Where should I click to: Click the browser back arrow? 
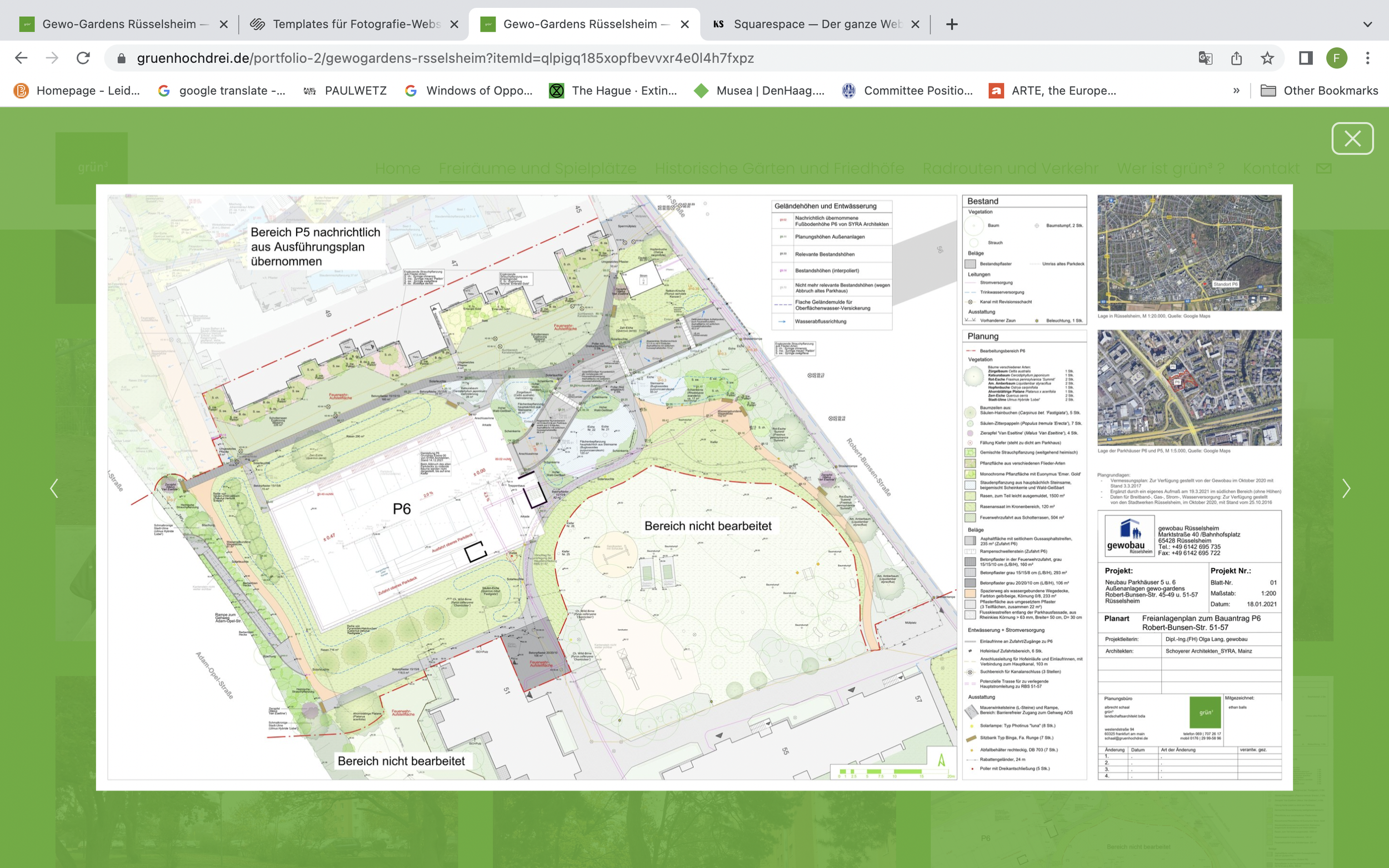point(21,58)
